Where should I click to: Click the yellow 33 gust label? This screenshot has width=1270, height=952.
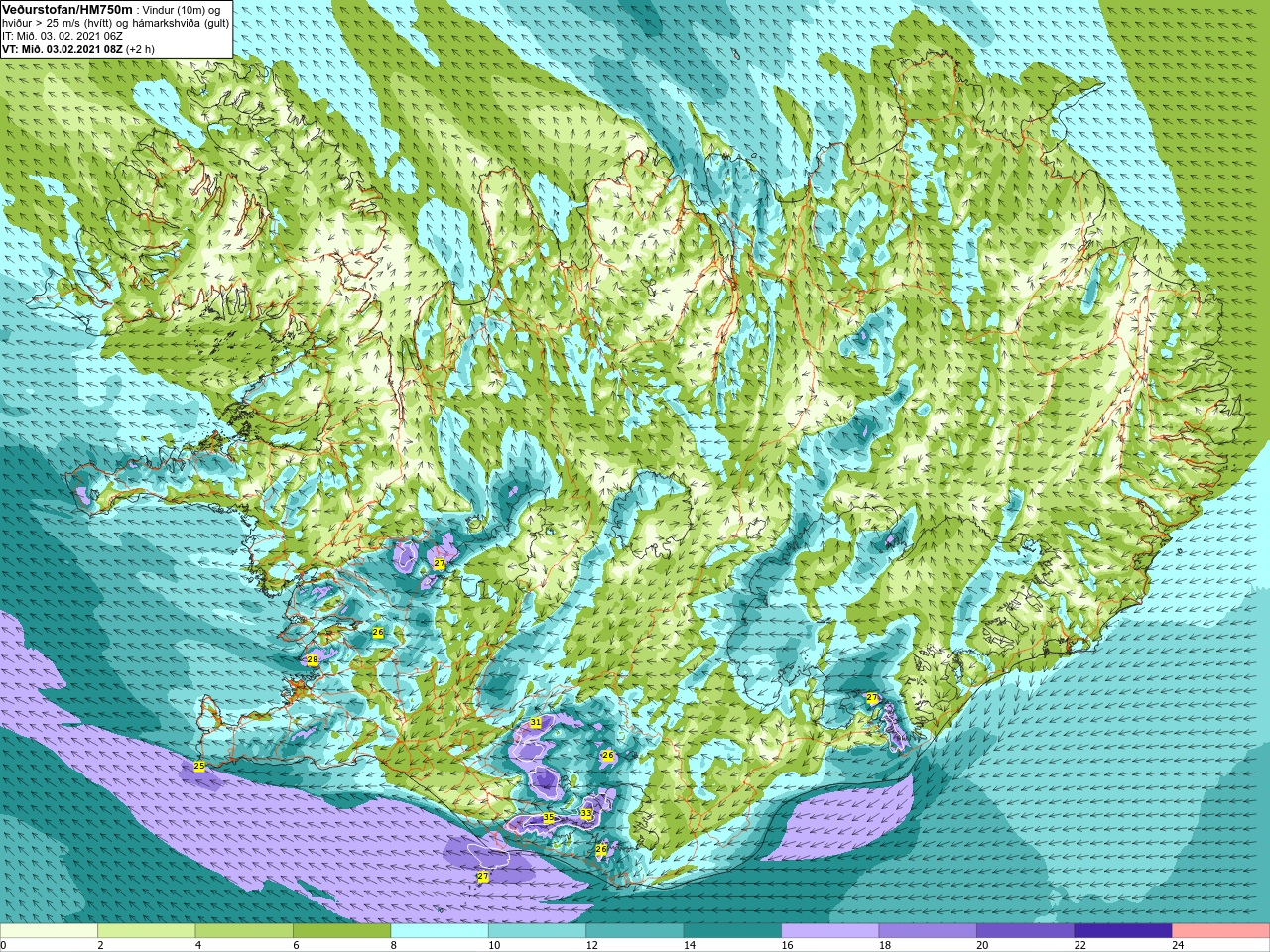point(586,814)
